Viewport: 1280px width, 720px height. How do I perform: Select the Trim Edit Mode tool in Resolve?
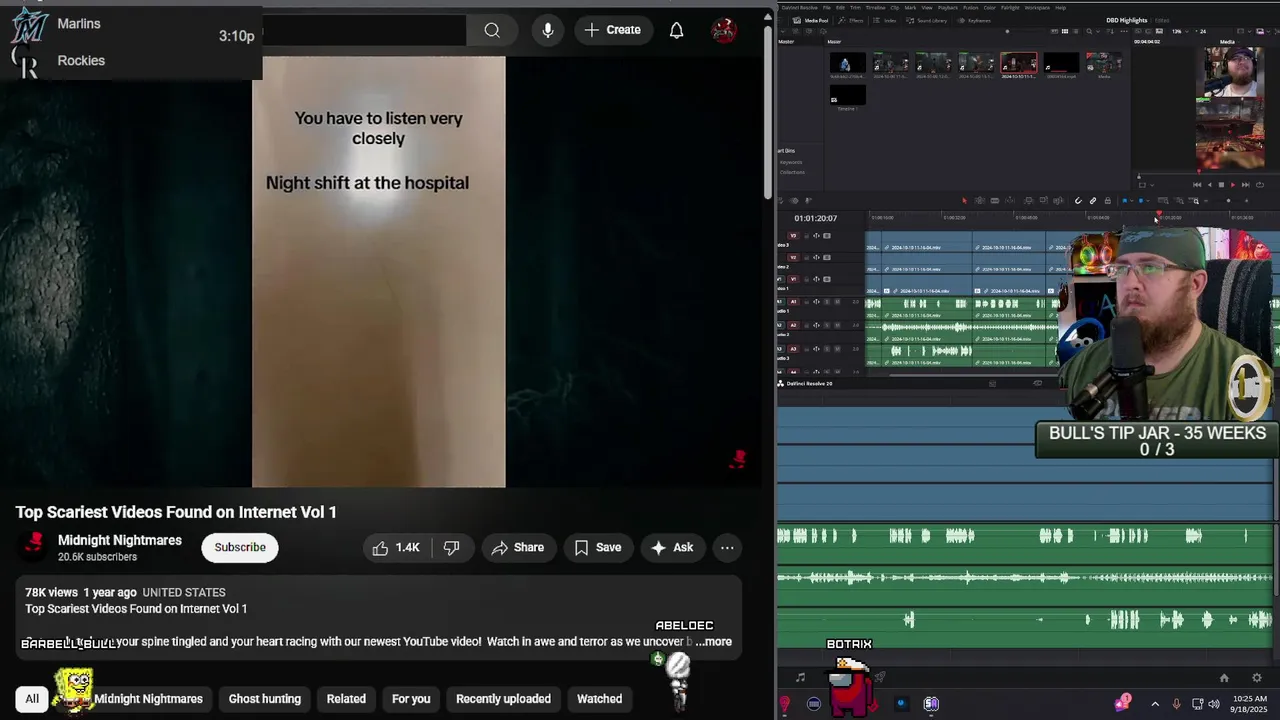point(980,200)
